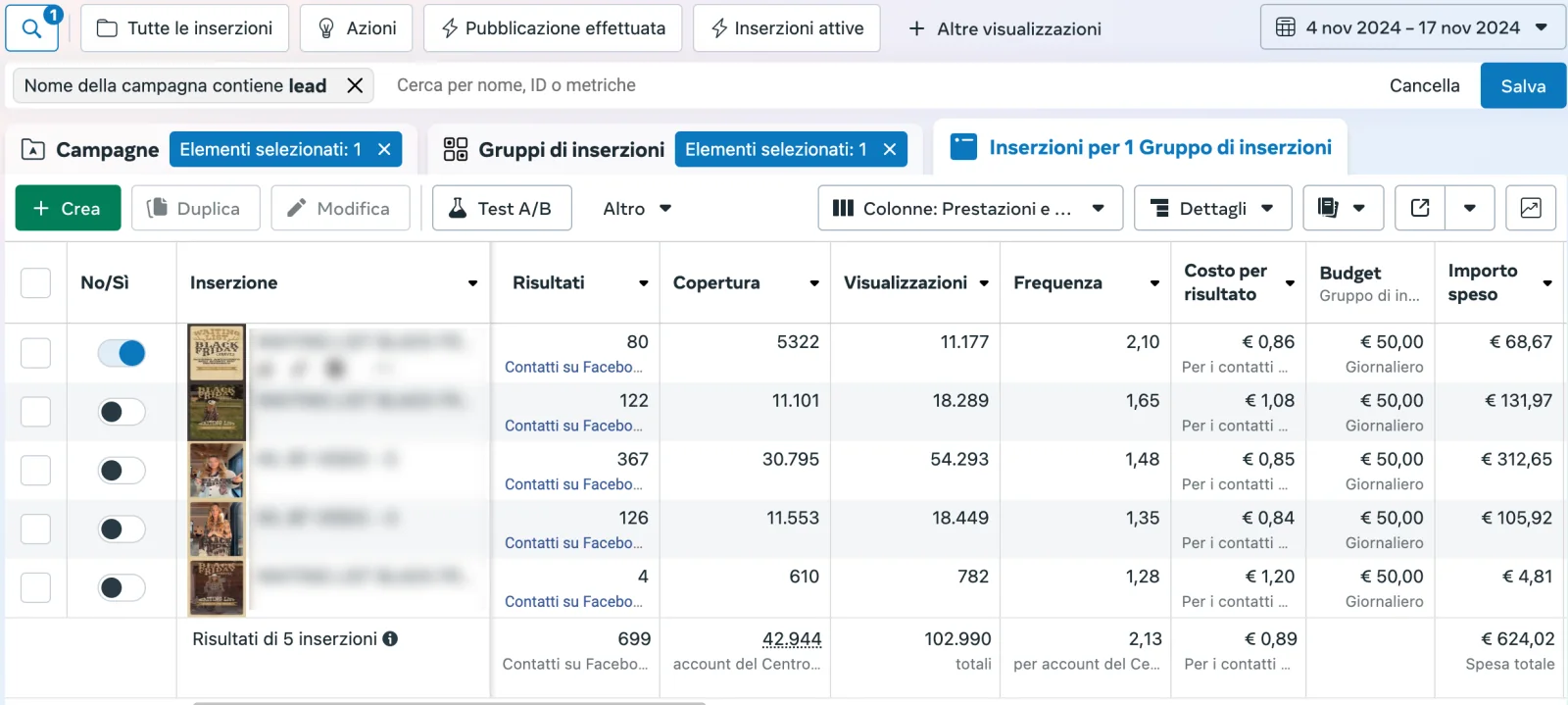The height and width of the screenshot is (705, 1568).
Task: Open Altre visualizzazioni
Action: click(x=1005, y=28)
